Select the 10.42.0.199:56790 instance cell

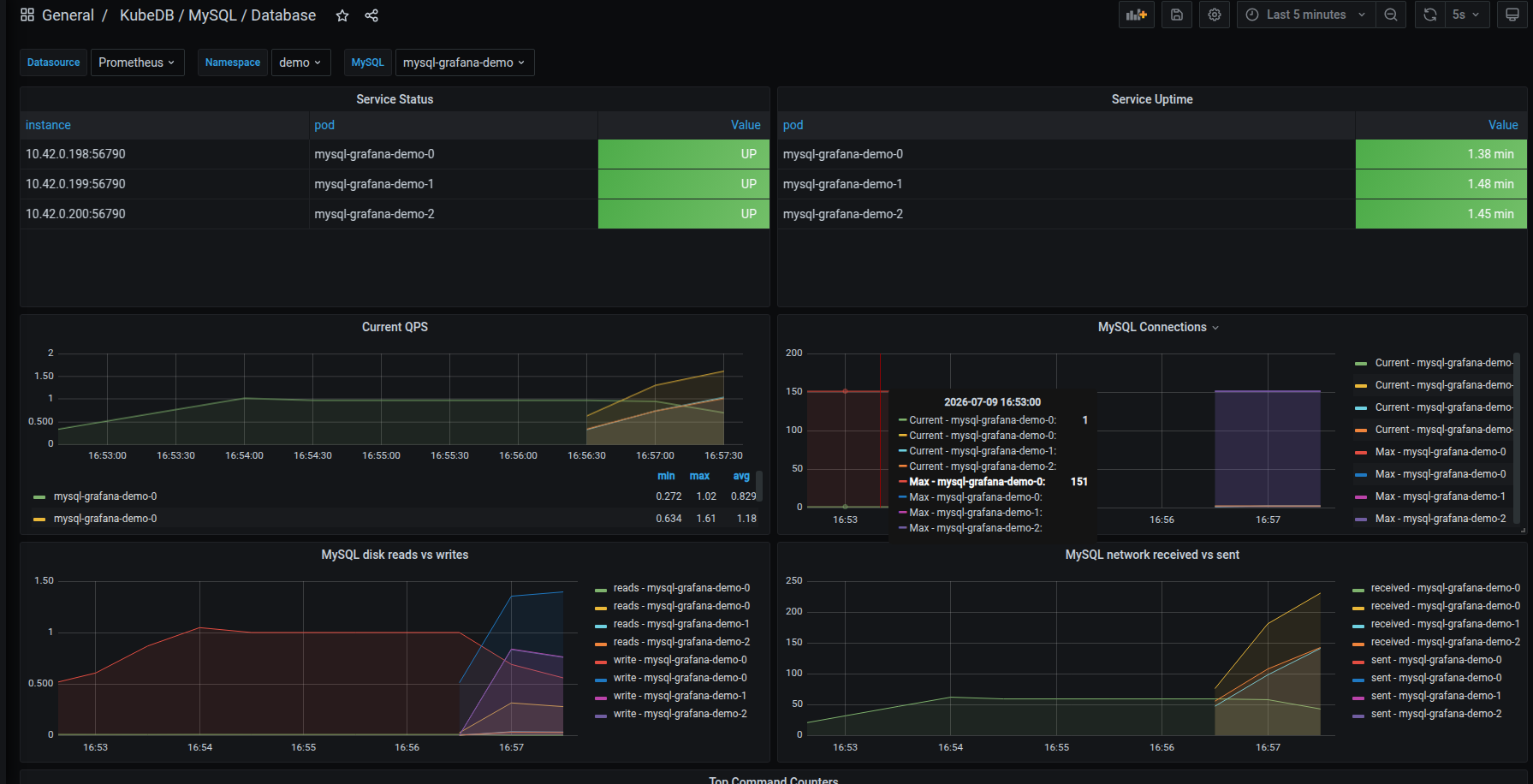pos(164,184)
